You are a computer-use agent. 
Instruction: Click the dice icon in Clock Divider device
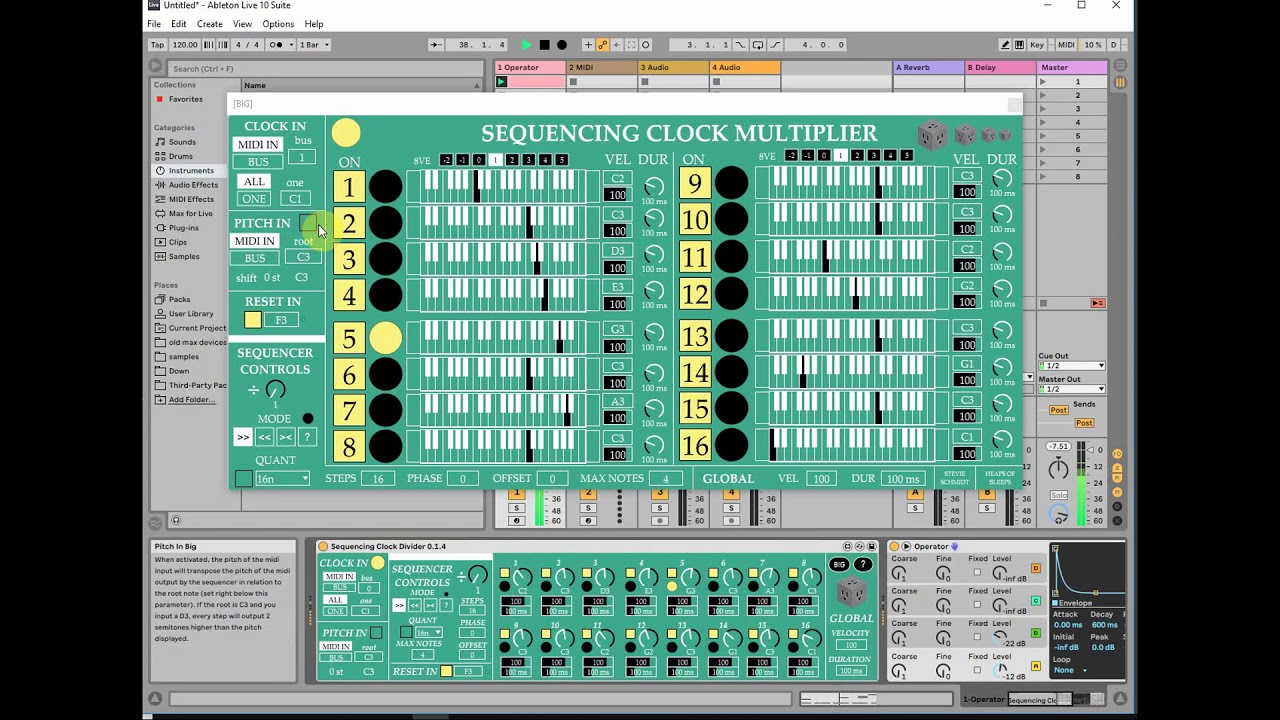pyautogui.click(x=851, y=591)
